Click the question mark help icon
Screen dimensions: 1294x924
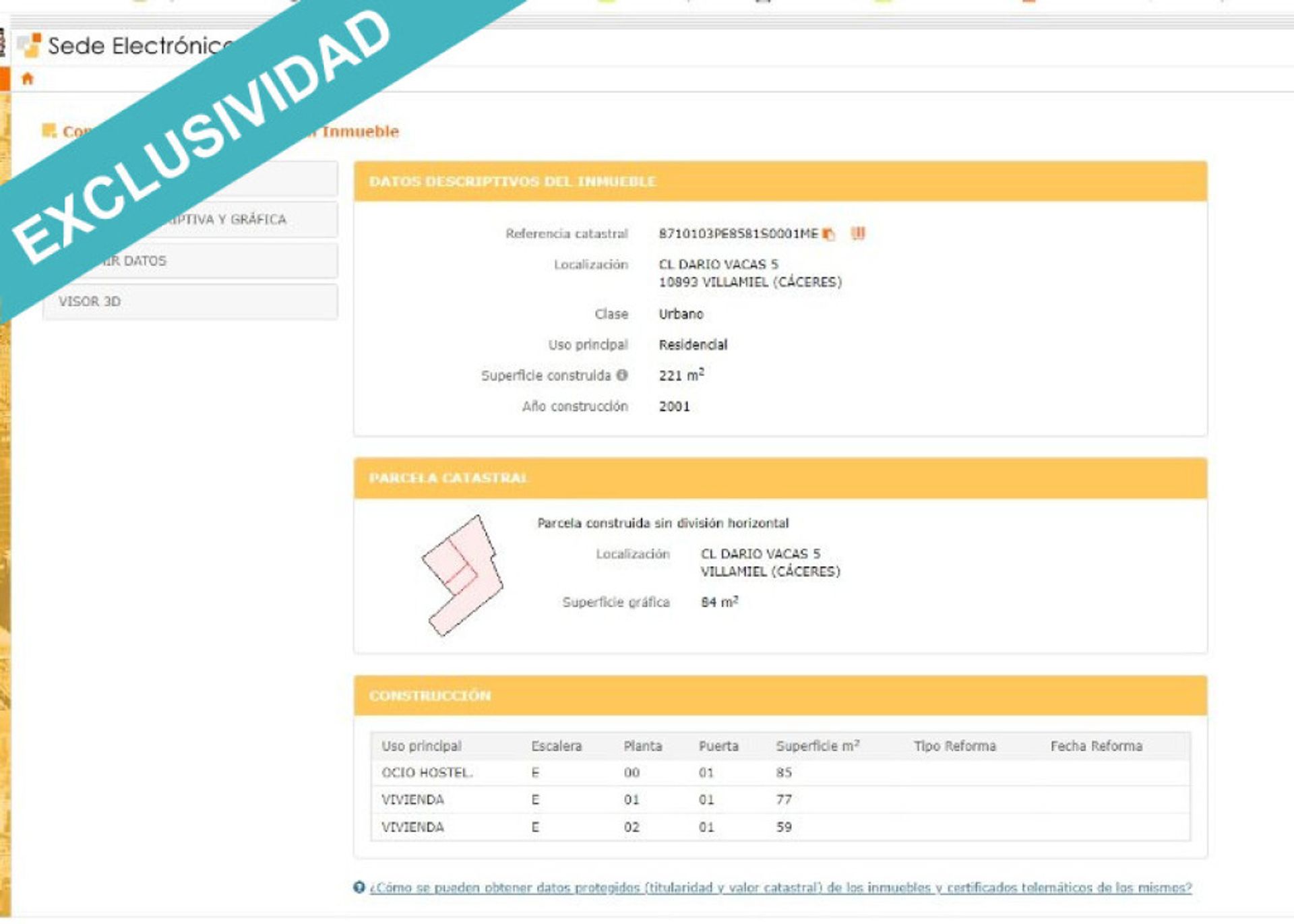359,887
